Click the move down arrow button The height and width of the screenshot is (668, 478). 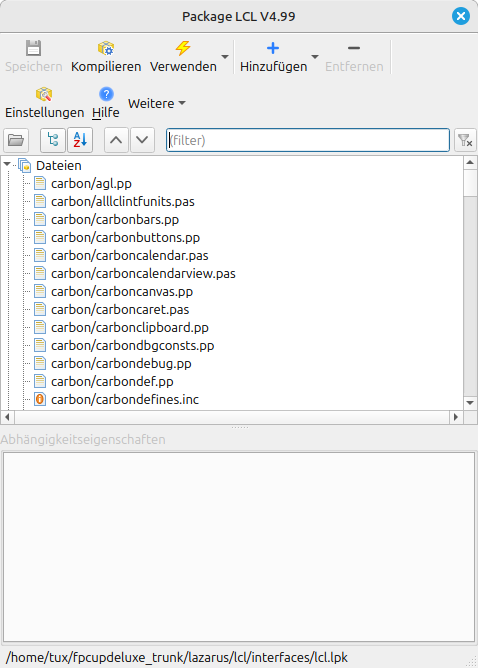click(x=142, y=140)
